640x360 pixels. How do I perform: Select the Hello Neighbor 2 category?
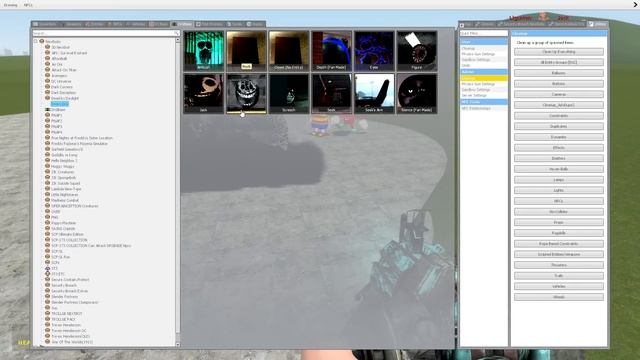pyautogui.click(x=64, y=161)
